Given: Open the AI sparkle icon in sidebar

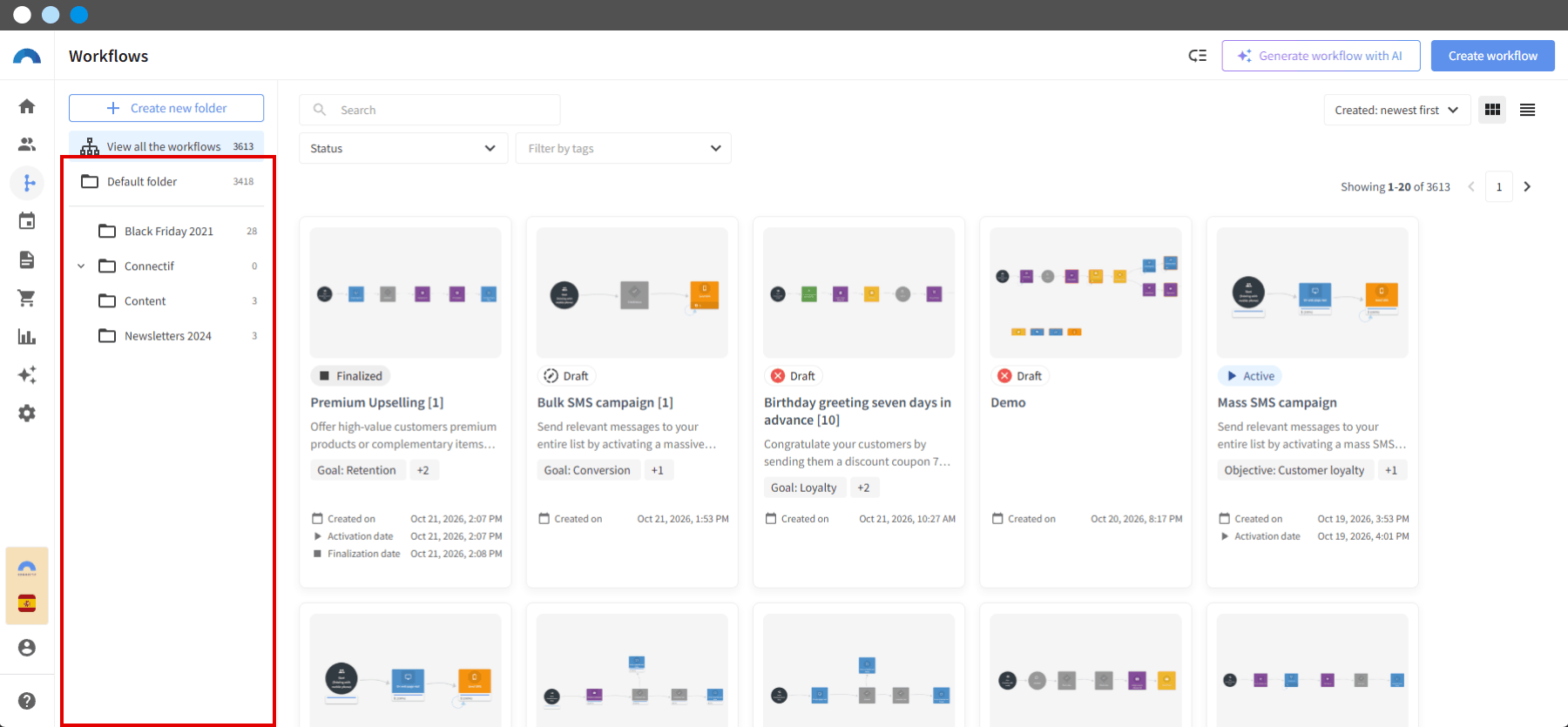Looking at the screenshot, I should pos(27,374).
